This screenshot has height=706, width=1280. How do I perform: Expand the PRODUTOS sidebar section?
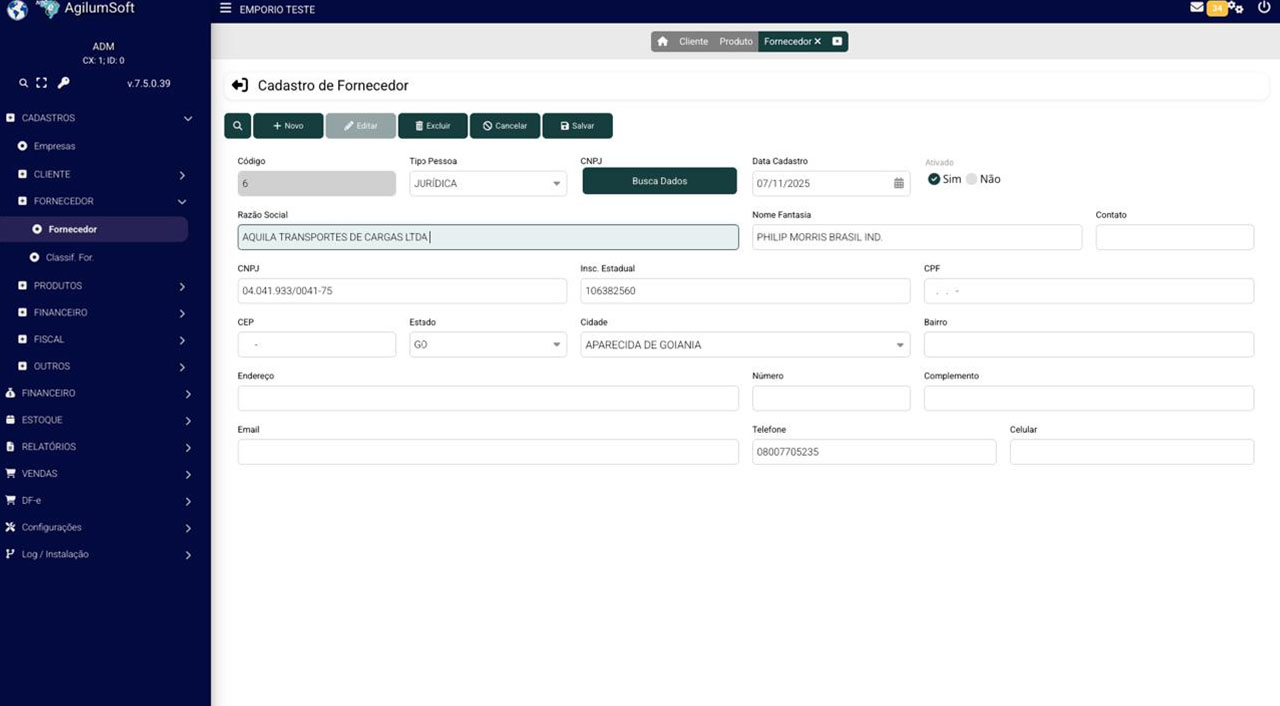[100, 286]
